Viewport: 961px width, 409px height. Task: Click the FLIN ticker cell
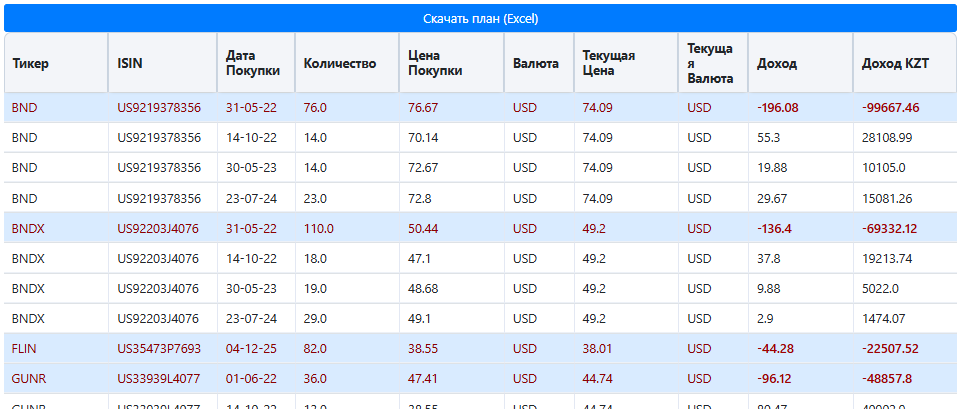click(x=25, y=348)
